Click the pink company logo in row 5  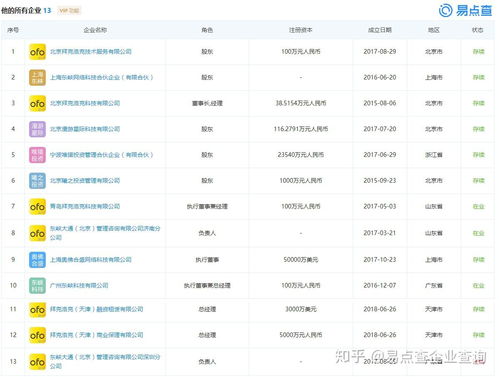(37, 155)
